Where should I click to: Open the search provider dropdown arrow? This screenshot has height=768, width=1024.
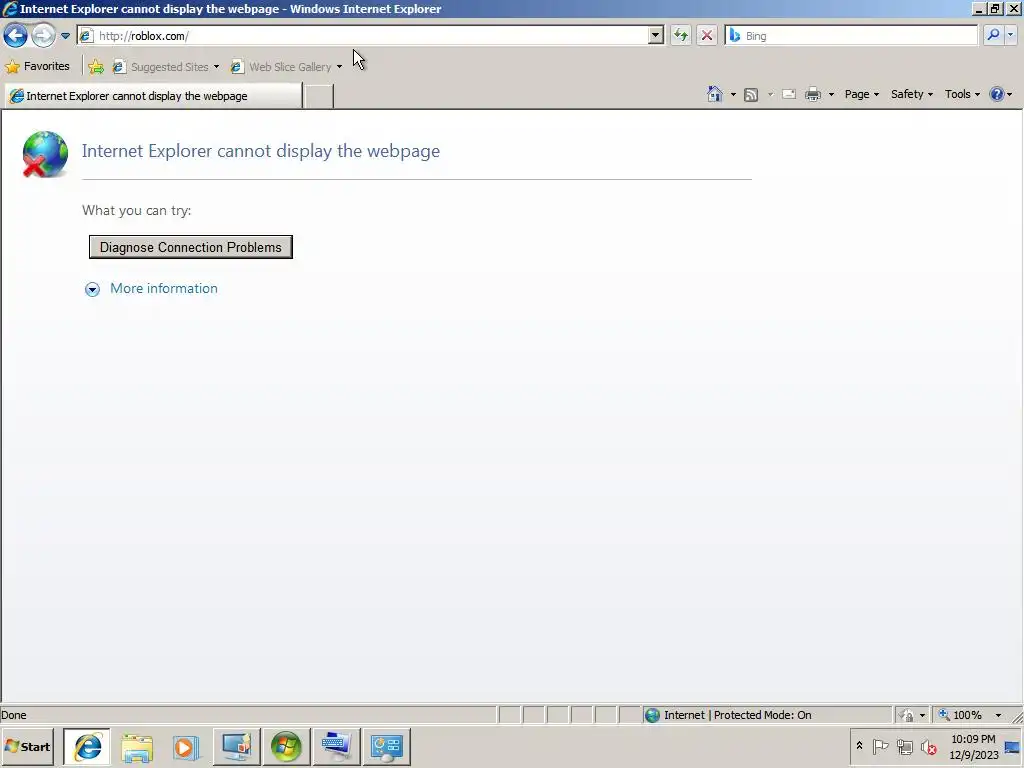pos(1010,35)
